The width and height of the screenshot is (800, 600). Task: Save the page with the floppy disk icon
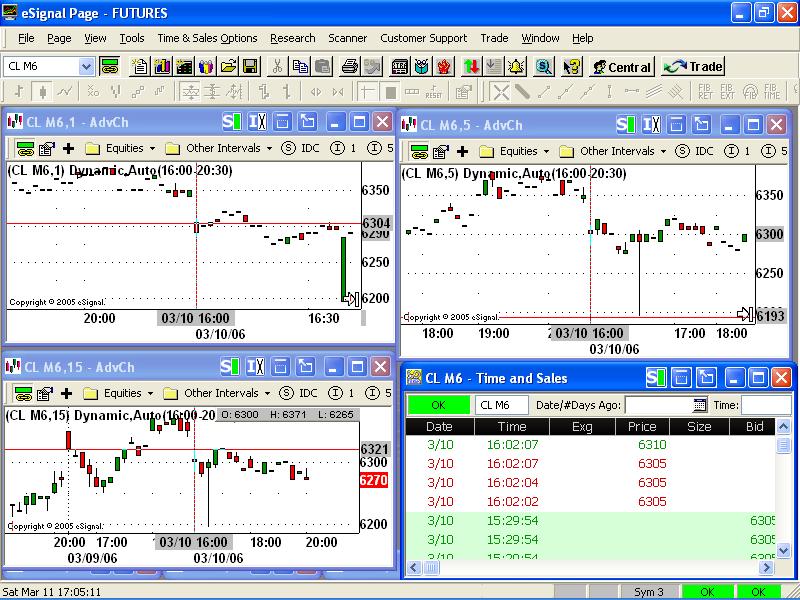tap(250, 66)
